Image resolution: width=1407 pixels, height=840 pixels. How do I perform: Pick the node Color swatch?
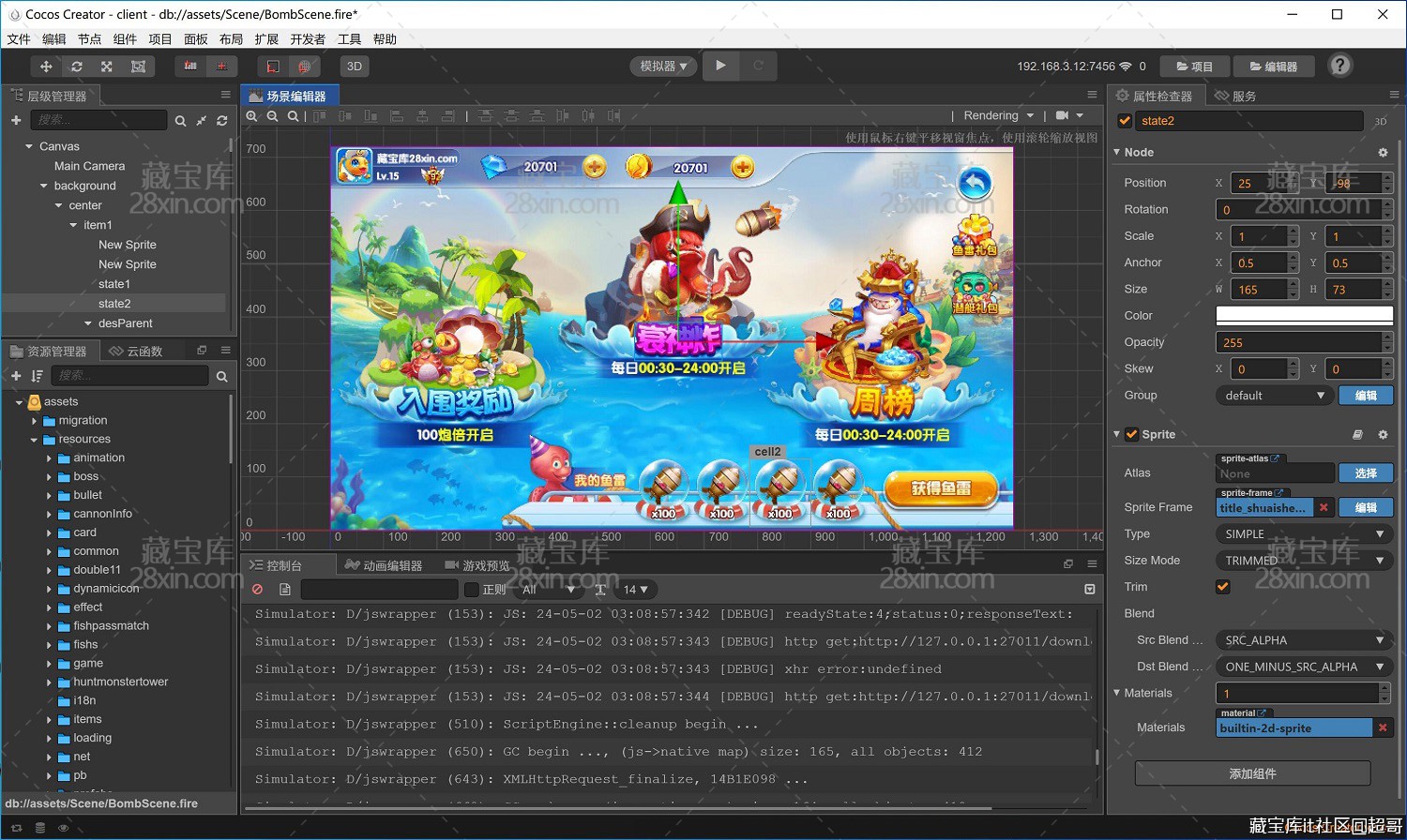tap(1304, 316)
